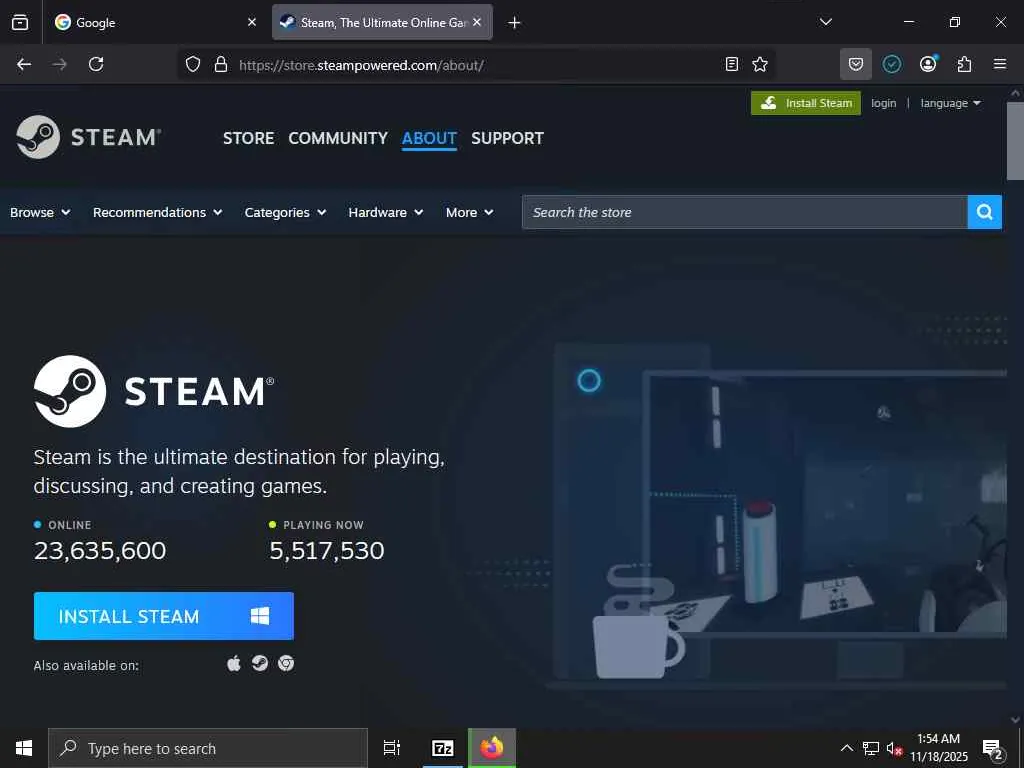This screenshot has height=768, width=1024.
Task: Click the network tray icon
Action: click(871, 748)
